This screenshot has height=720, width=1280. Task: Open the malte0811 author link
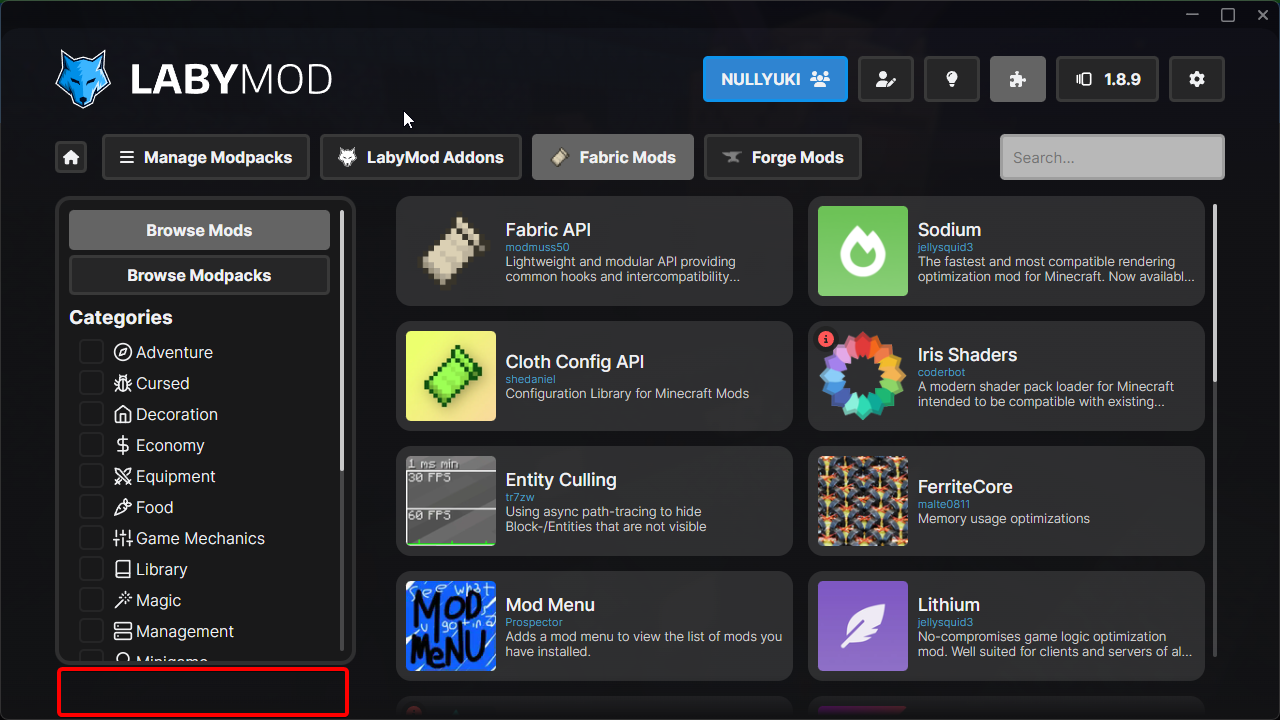tap(944, 504)
